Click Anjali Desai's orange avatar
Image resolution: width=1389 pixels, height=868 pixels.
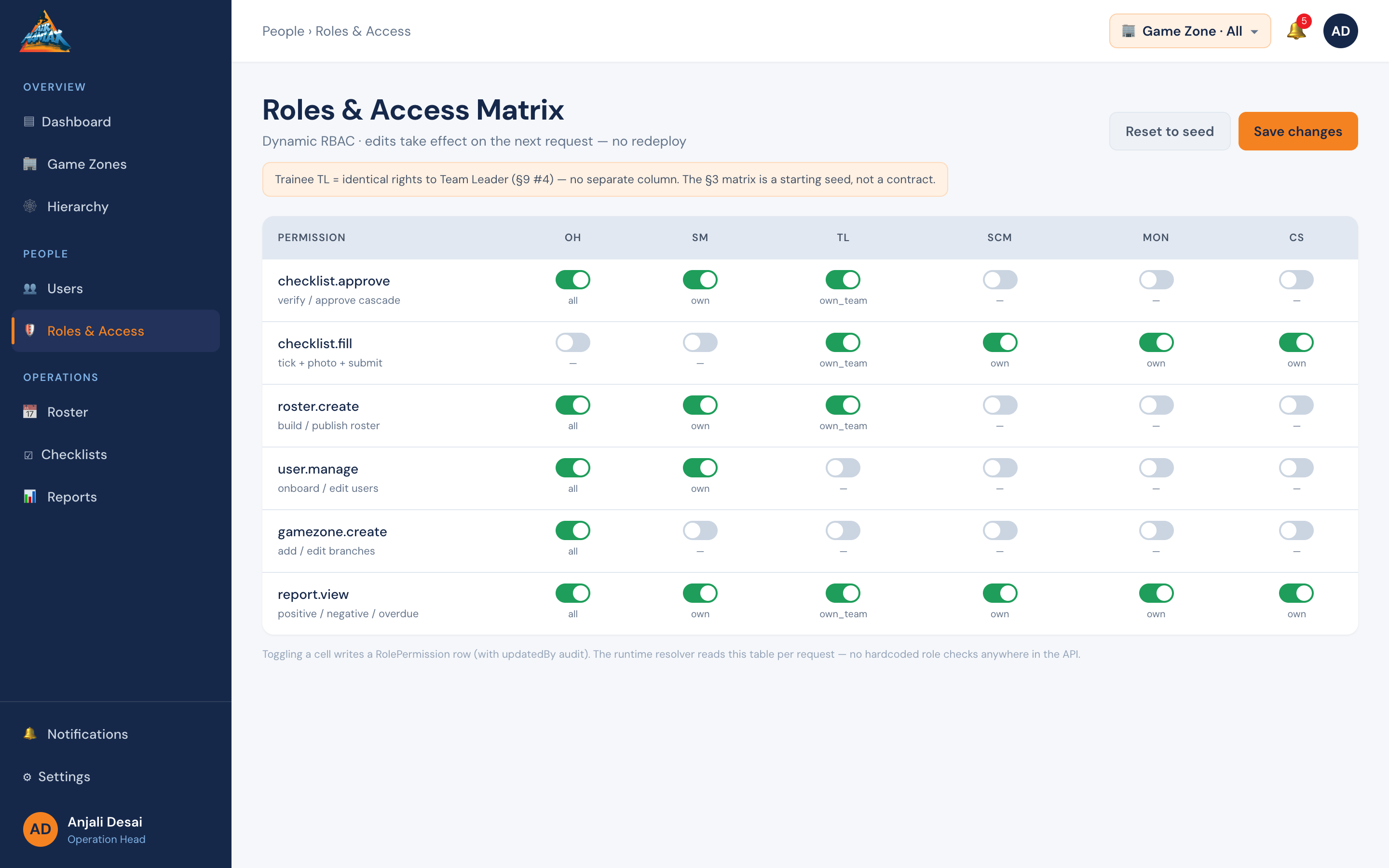(40, 829)
